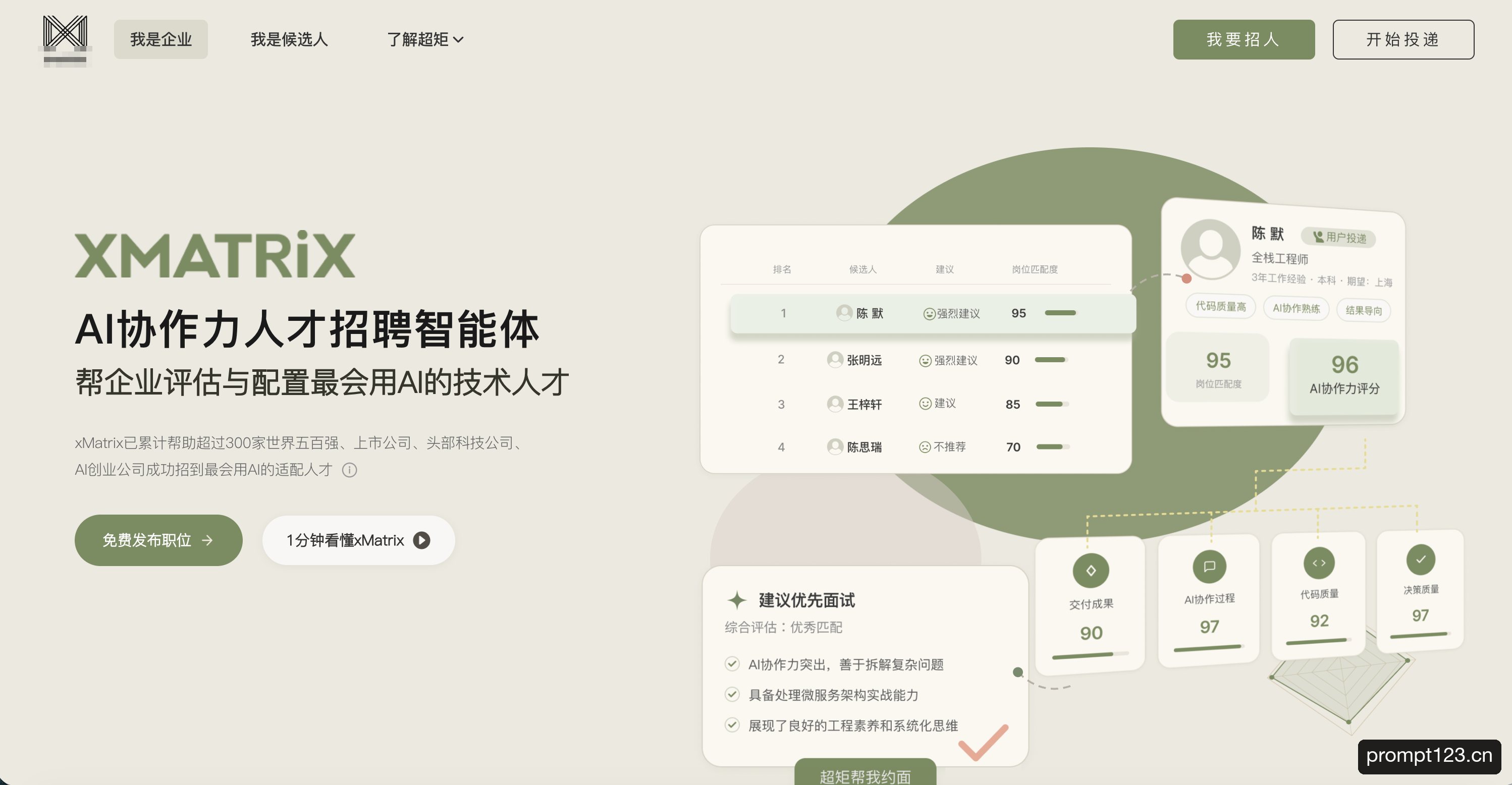Click the 超矩帮我约面 button
Viewport: 1512px width, 785px height.
pyautogui.click(x=865, y=772)
